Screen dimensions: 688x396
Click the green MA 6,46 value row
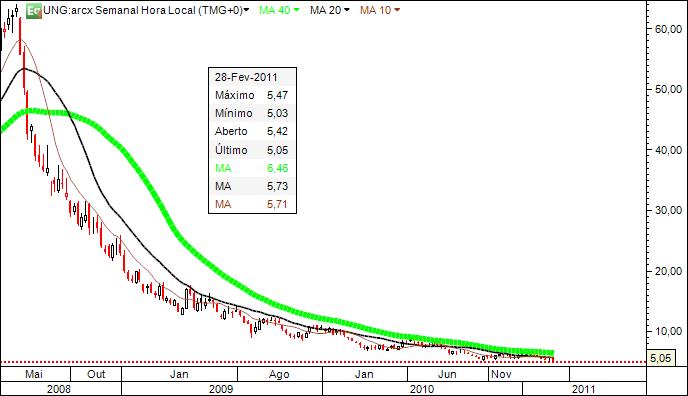click(252, 168)
